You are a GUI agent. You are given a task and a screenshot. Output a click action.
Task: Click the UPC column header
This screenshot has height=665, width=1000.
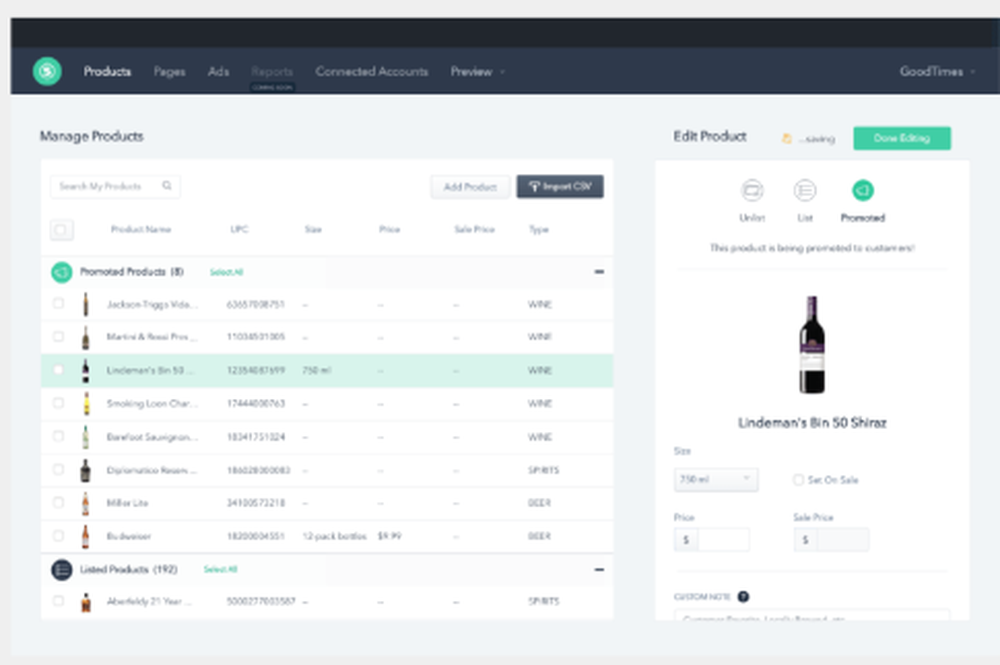point(239,230)
